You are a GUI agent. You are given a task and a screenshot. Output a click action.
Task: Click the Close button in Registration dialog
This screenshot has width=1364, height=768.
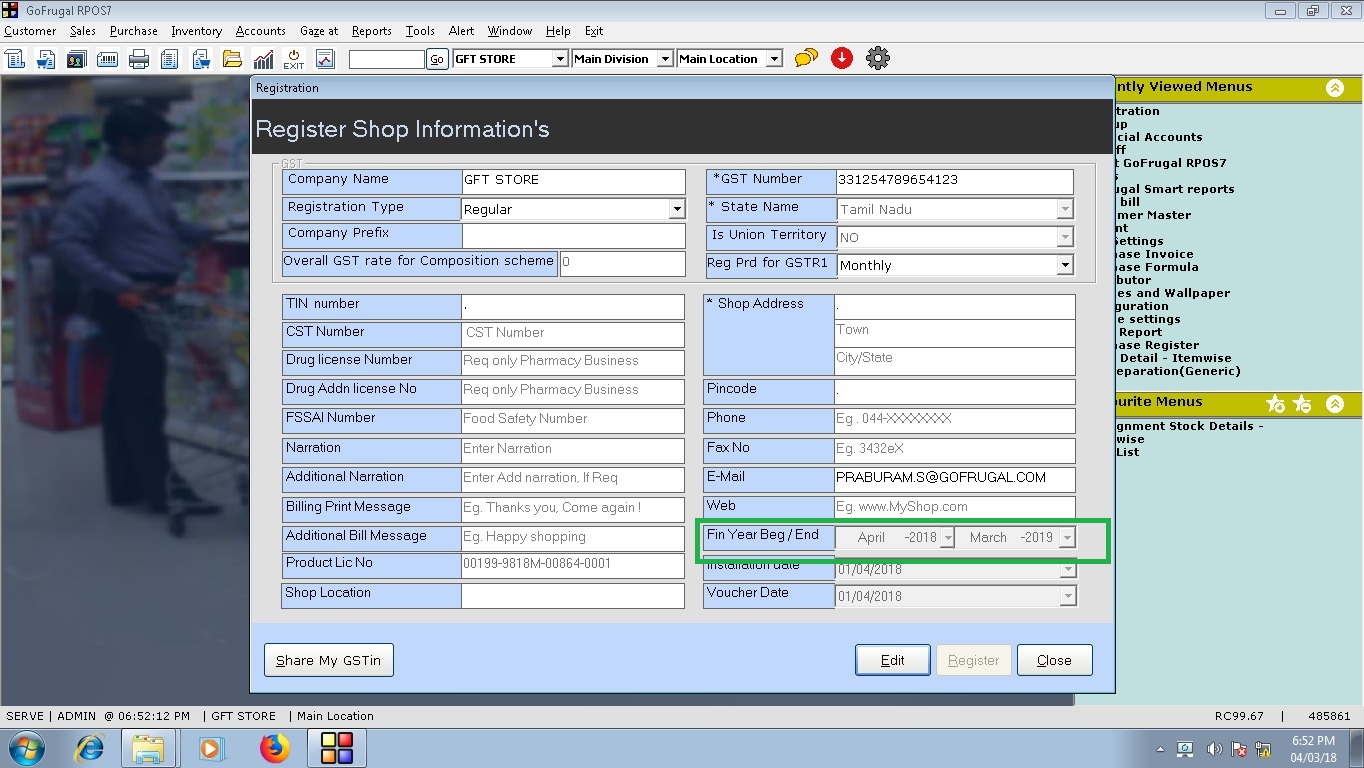point(1054,660)
